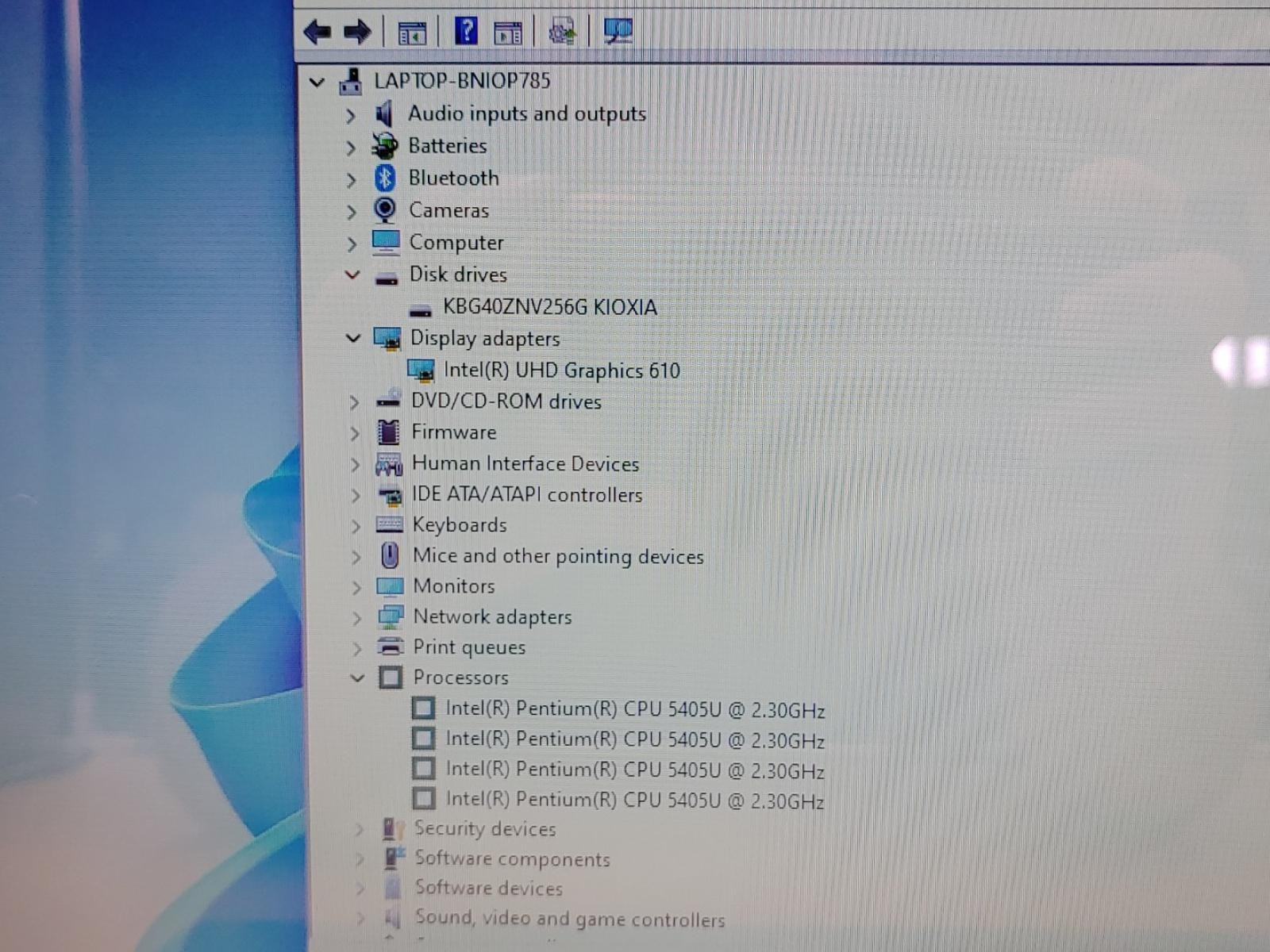Click the Computer monitor icon
The height and width of the screenshot is (952, 1270).
pos(386,242)
